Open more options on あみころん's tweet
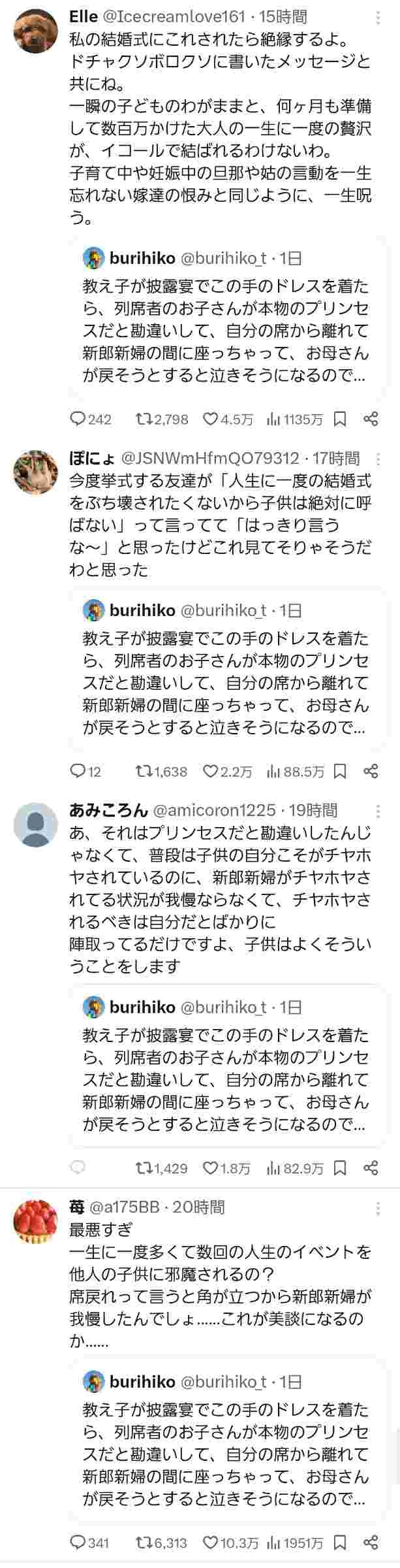The image size is (400, 1568). [378, 811]
